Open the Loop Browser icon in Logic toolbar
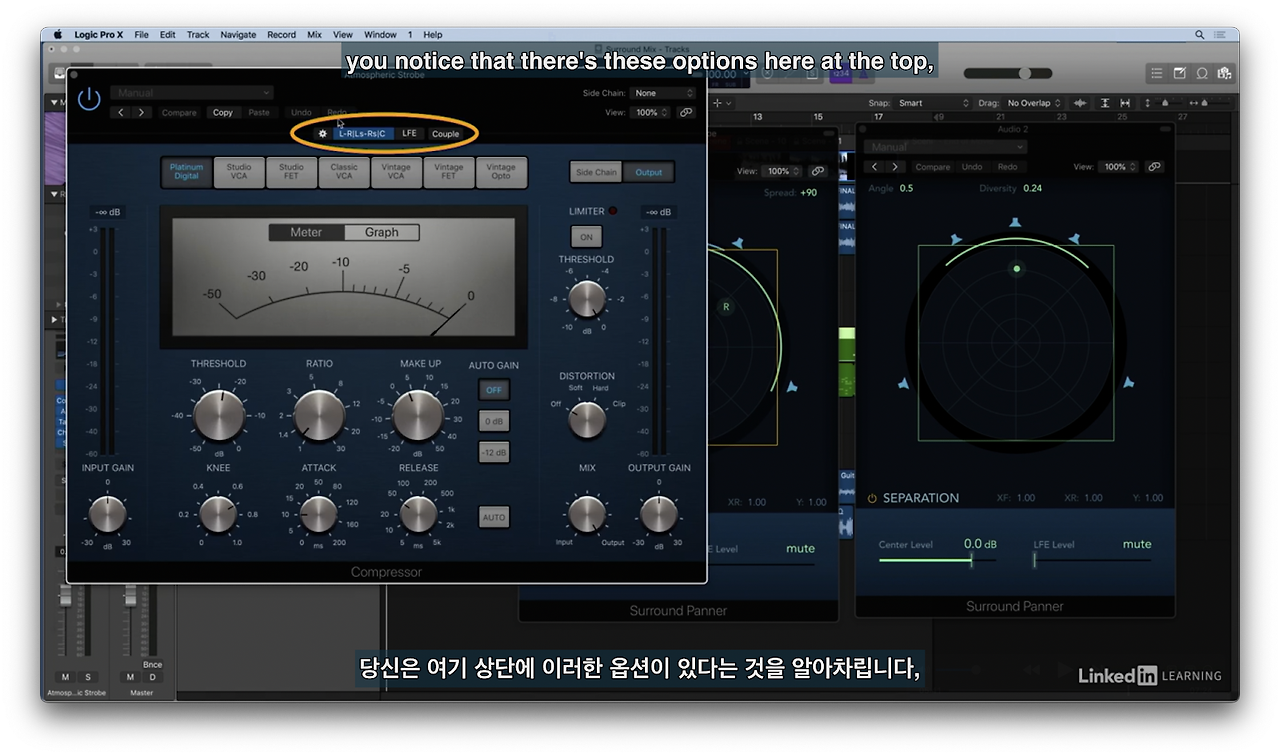Screen dimensions: 1280x756 click(1201, 73)
